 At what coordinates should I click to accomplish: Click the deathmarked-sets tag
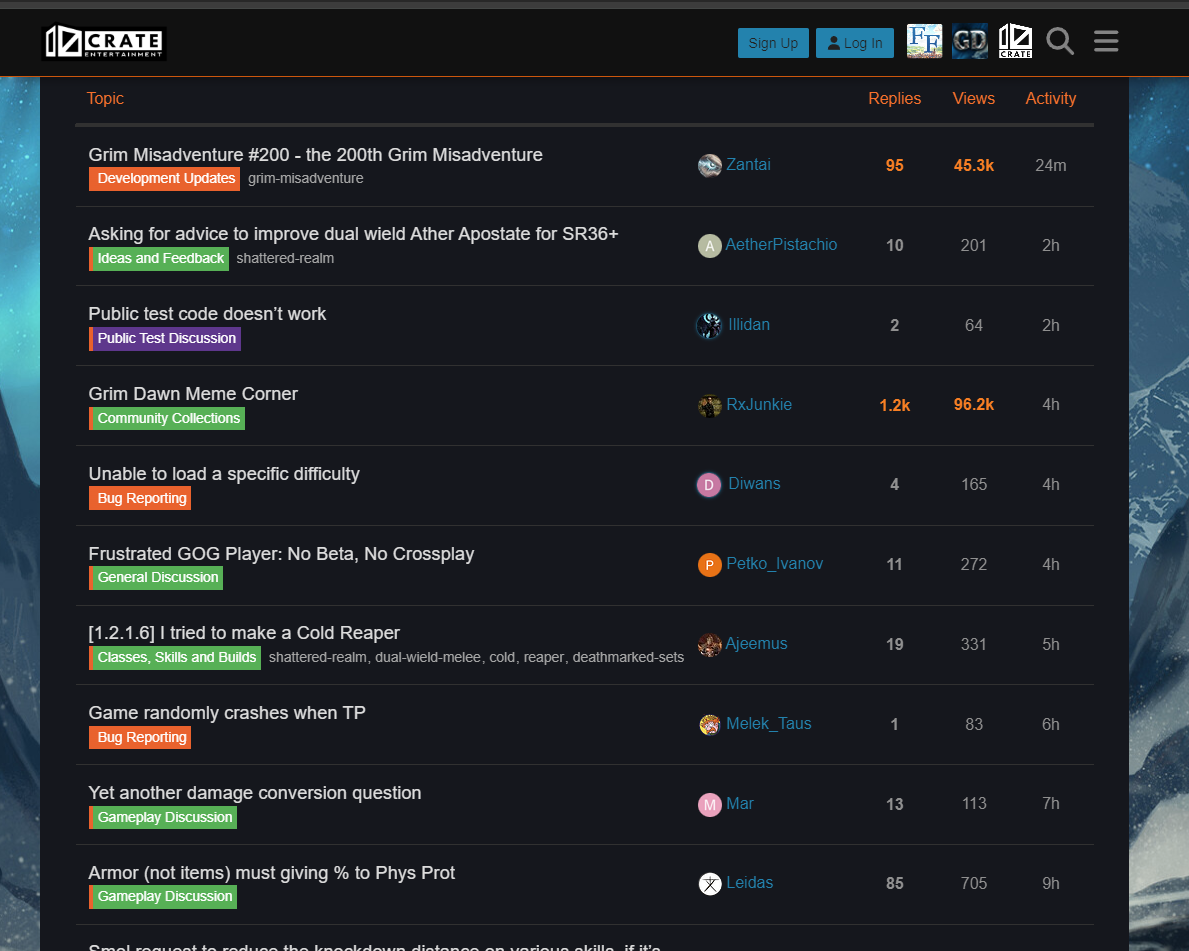pos(628,658)
